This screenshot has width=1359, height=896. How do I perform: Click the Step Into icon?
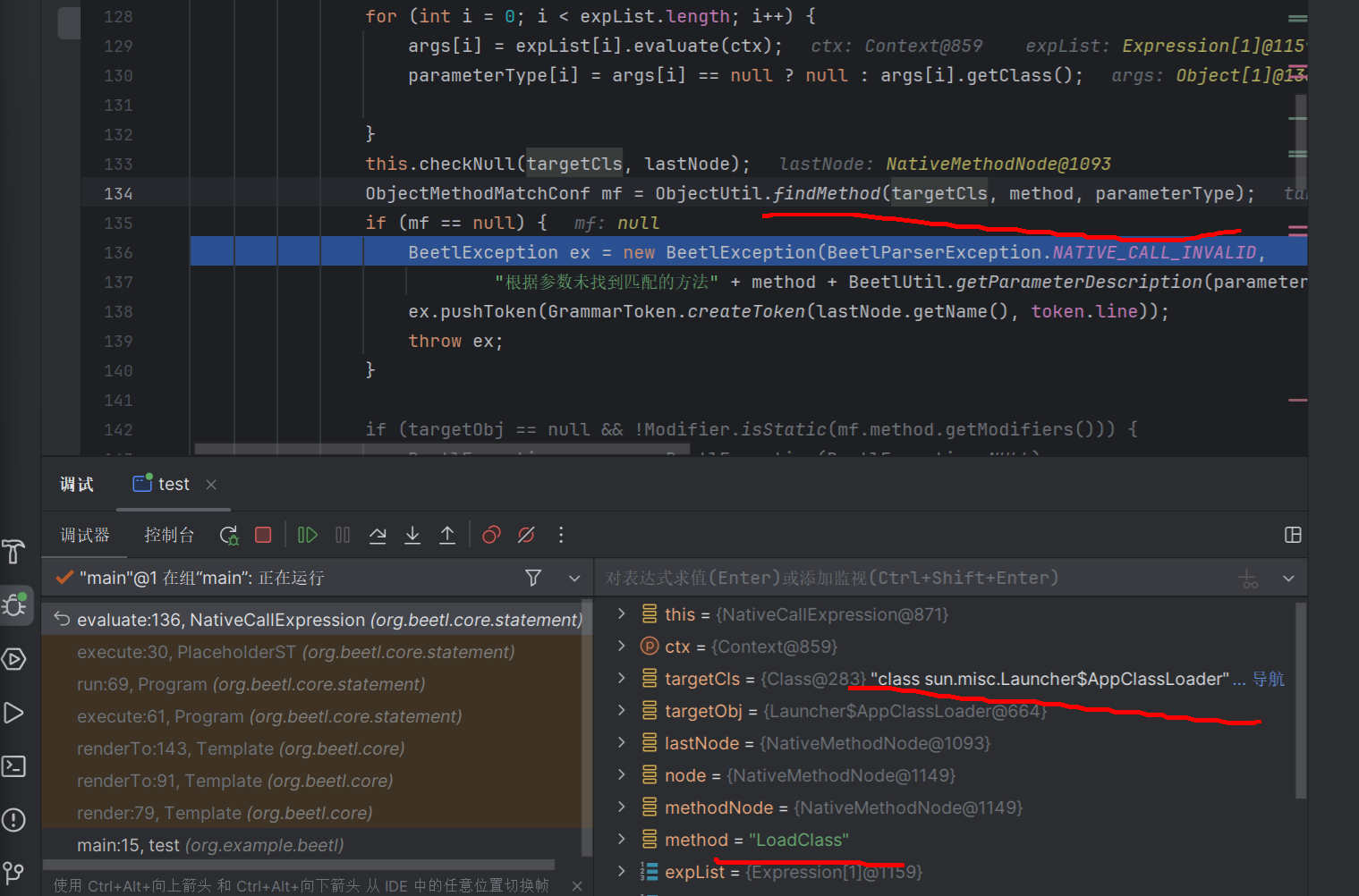[x=412, y=535]
